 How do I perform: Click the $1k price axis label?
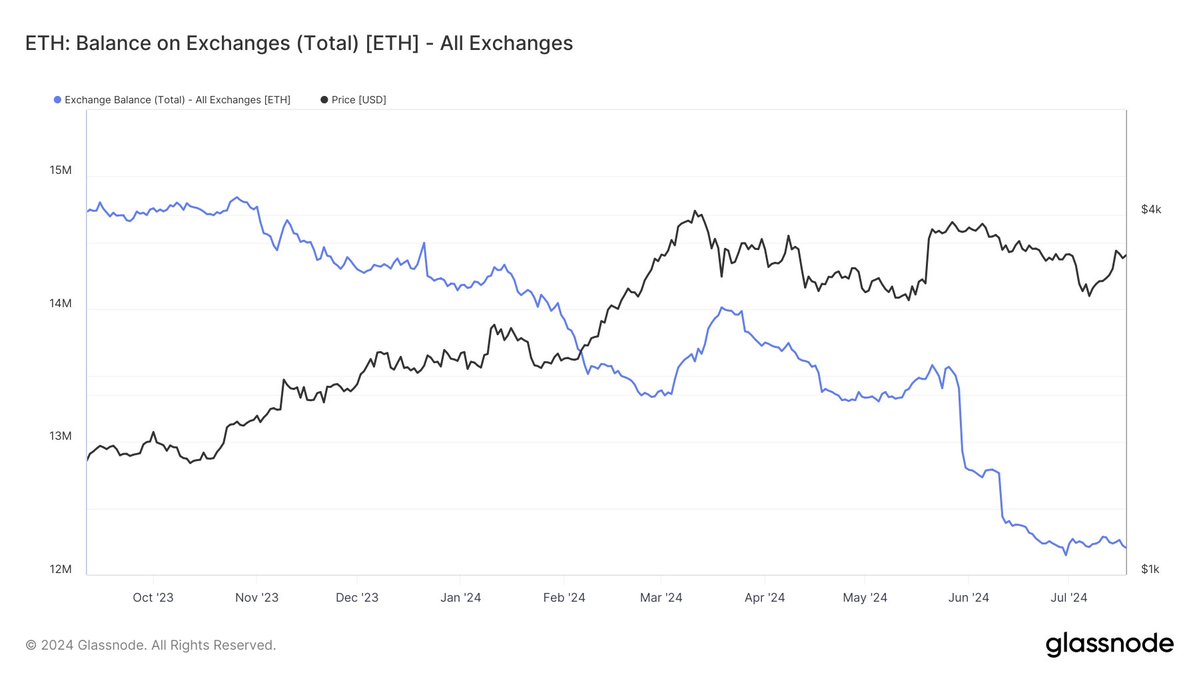click(x=1150, y=569)
